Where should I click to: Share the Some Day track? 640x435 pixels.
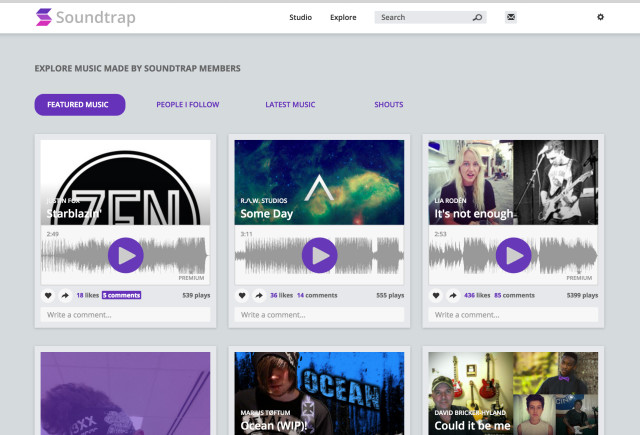tap(258, 296)
